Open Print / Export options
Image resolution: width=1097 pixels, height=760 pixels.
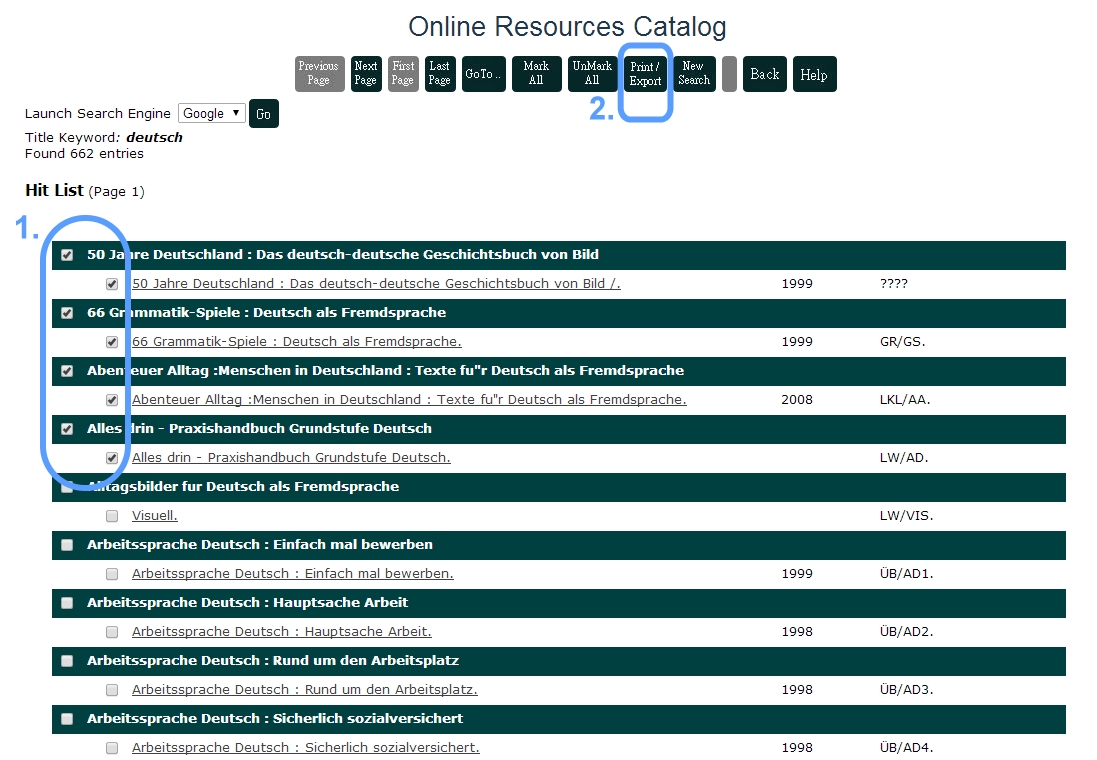645,74
